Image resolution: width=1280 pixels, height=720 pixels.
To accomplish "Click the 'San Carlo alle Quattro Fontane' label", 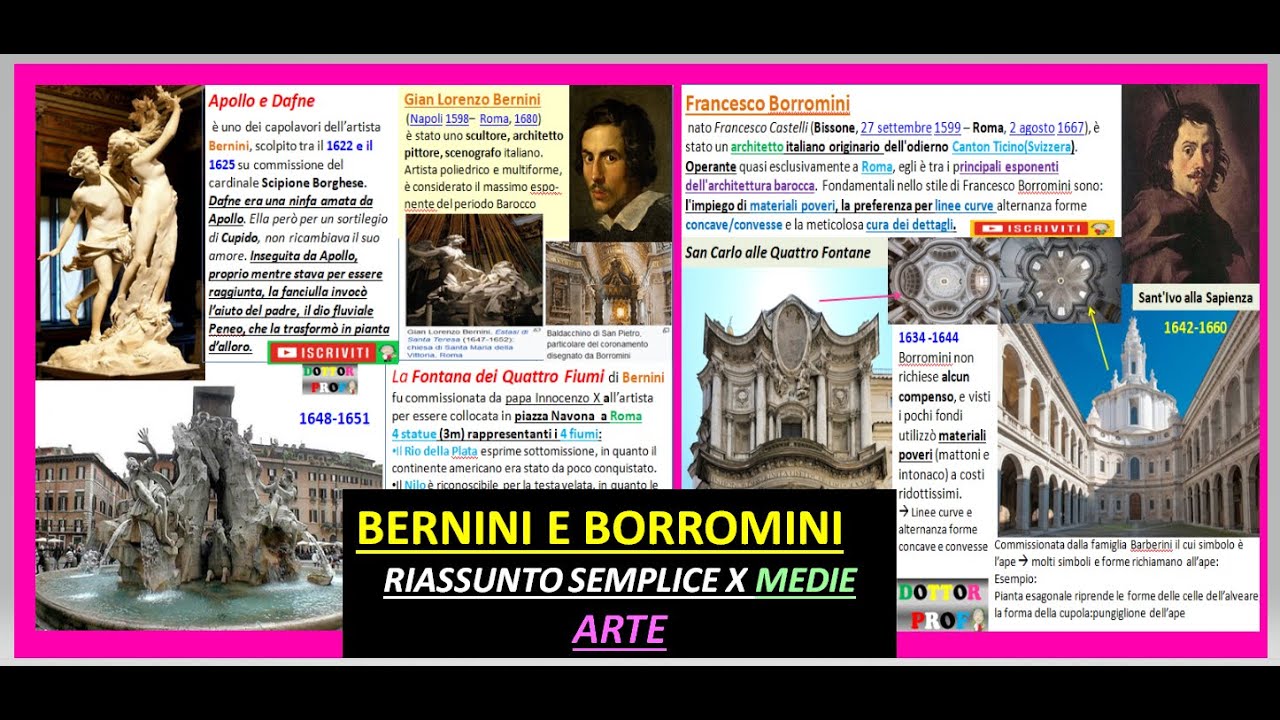I will [778, 253].
